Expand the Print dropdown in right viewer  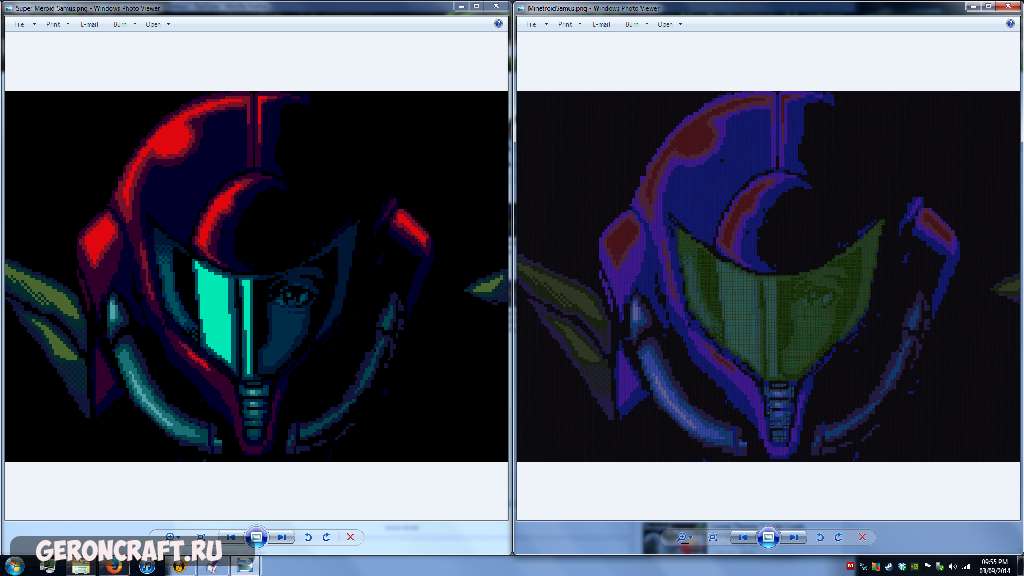(x=569, y=24)
